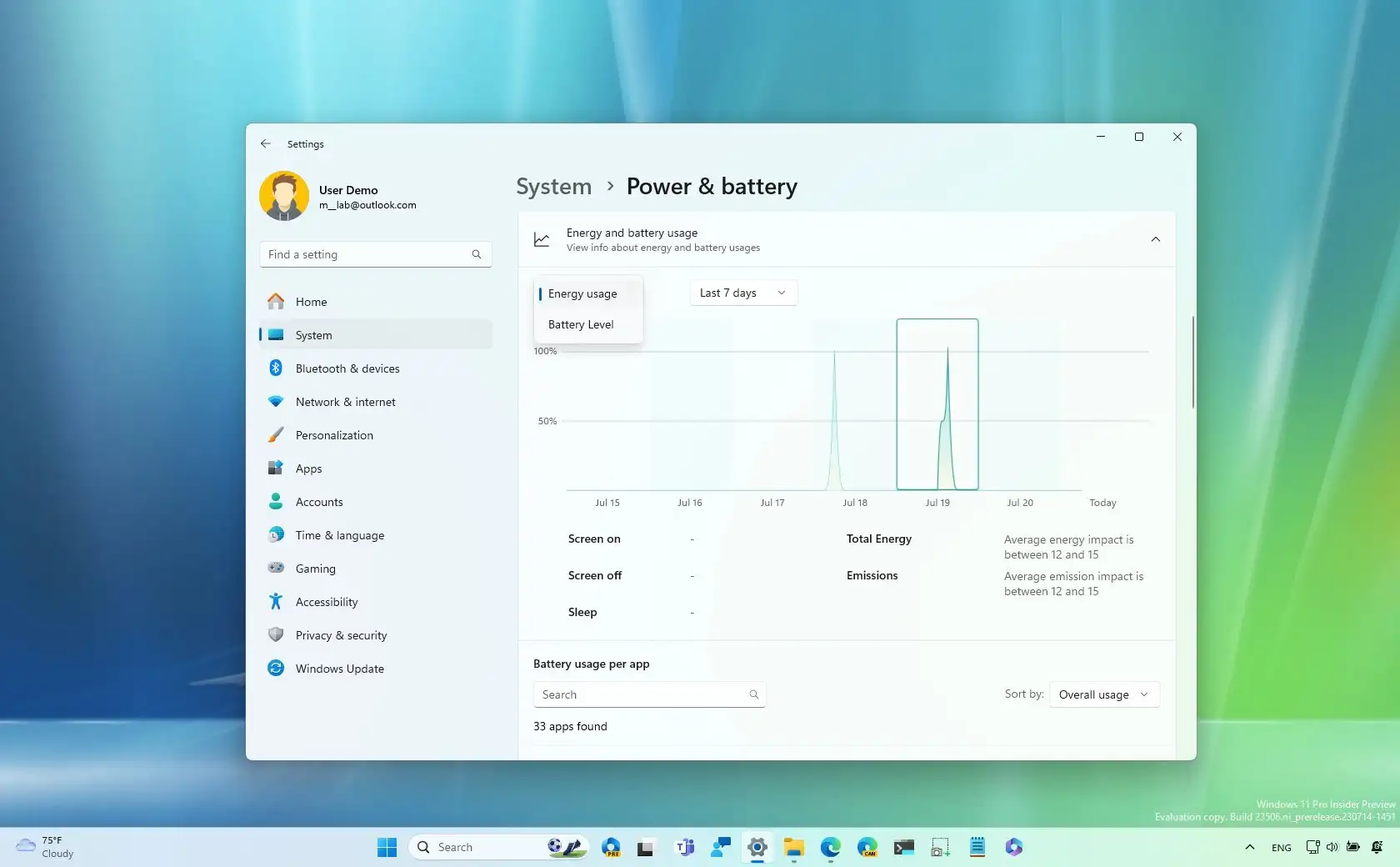Image resolution: width=1400 pixels, height=867 pixels.
Task: Click the battery icon in the system tray
Action: 1352,847
